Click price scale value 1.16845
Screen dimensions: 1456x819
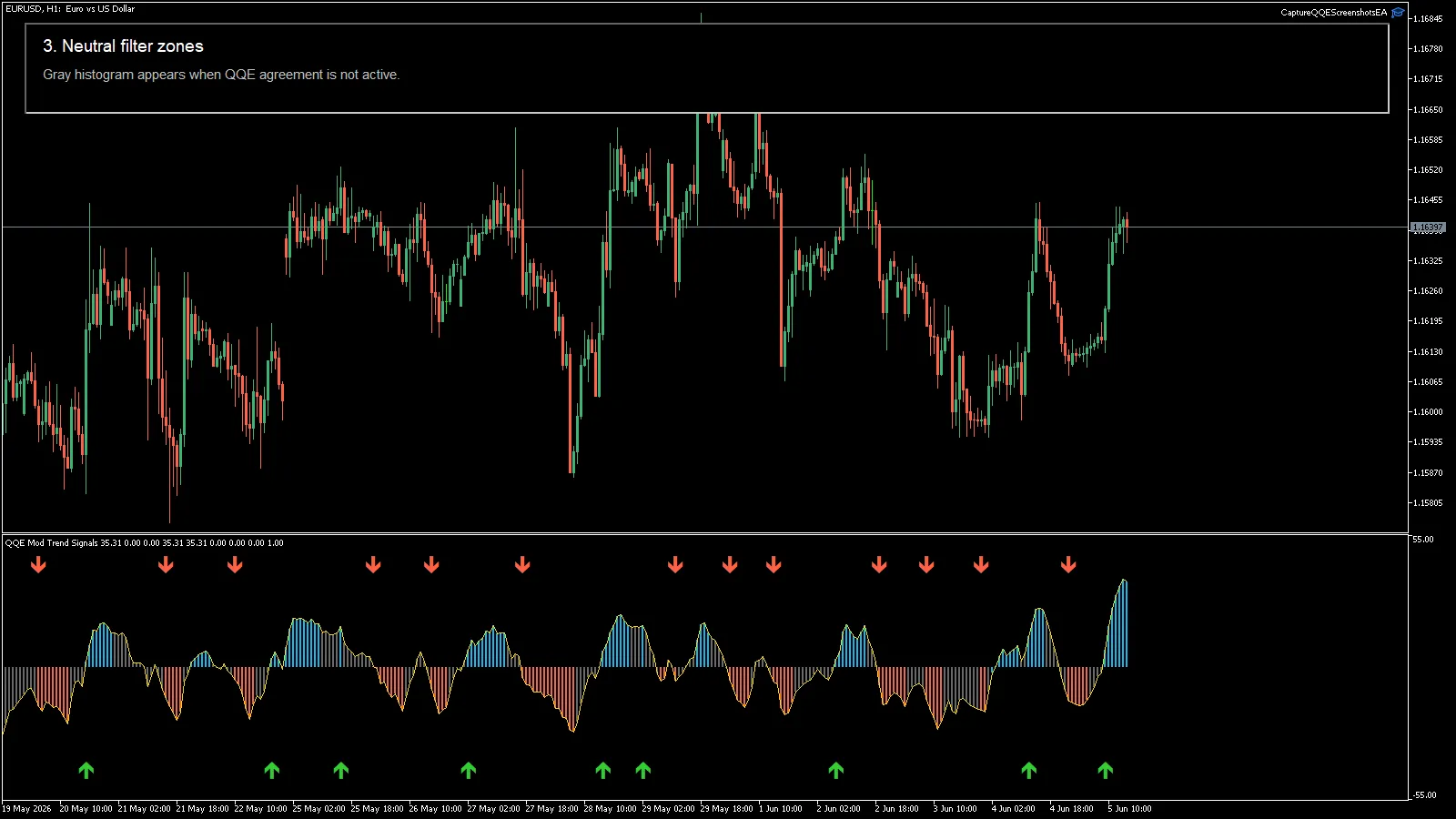[1428, 19]
